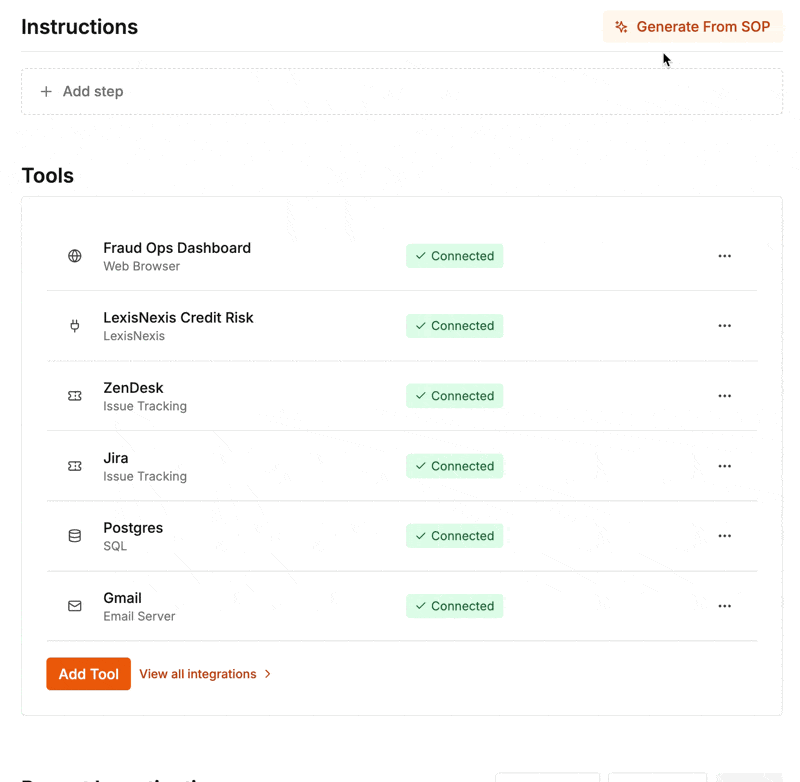Open the ZenDesk row options menu
The width and height of the screenshot is (800, 782).
pyautogui.click(x=725, y=396)
